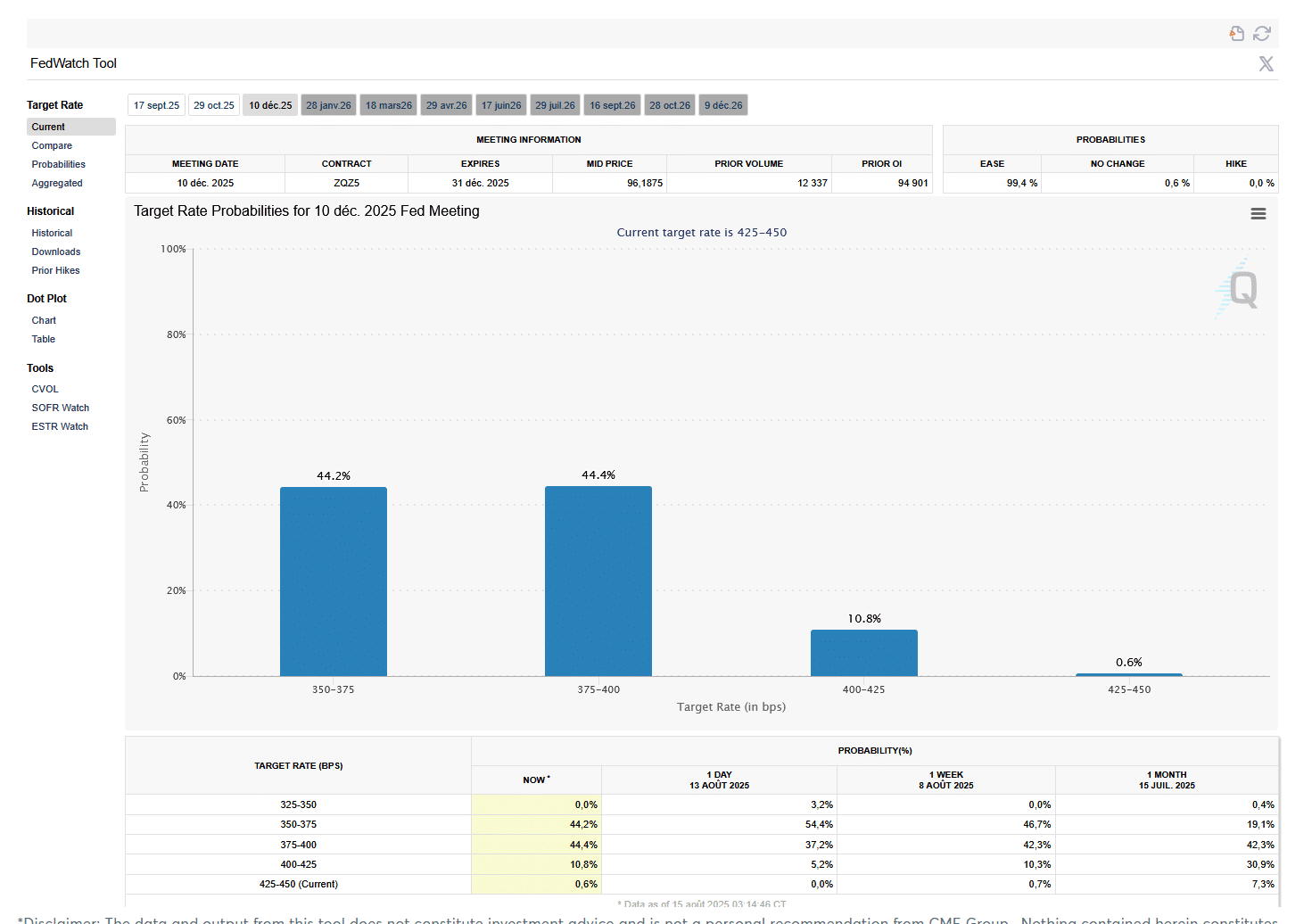
Task: Select the 17 sept.25 meeting tab
Action: pyautogui.click(x=156, y=105)
